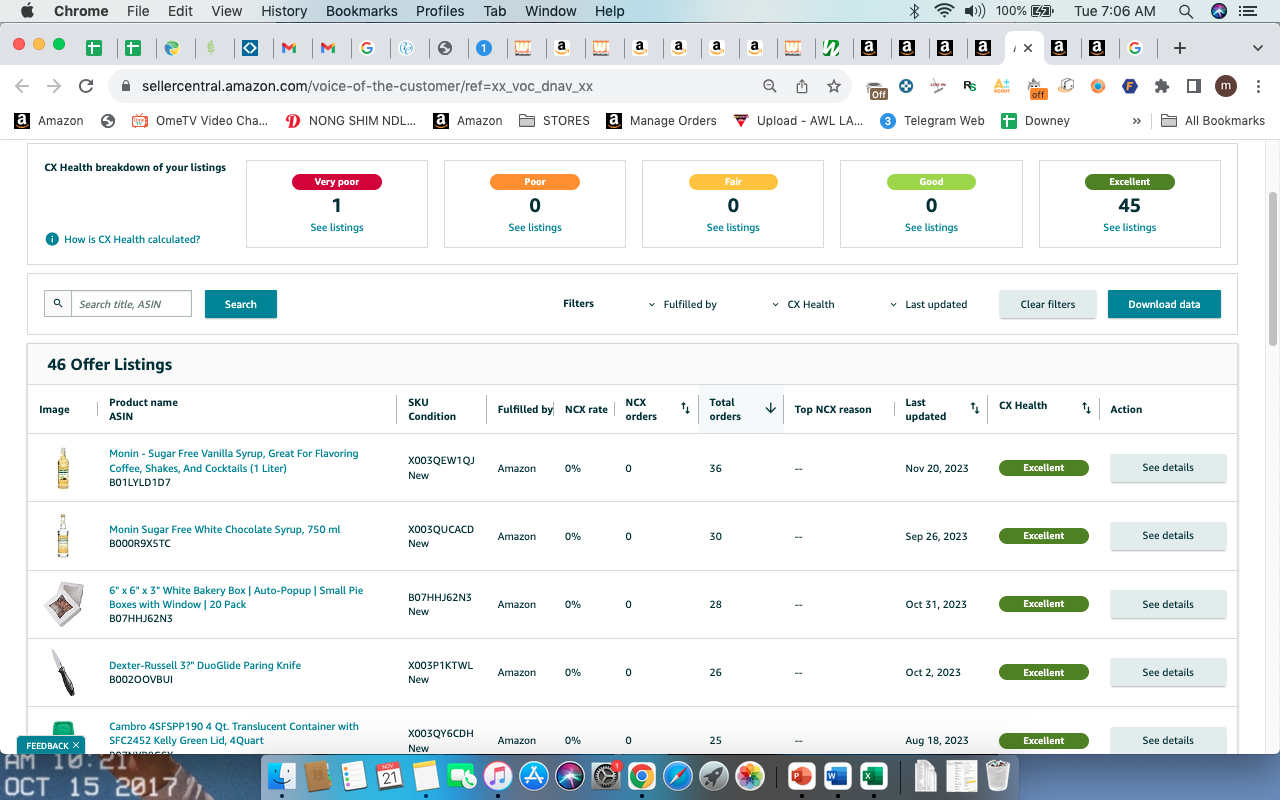Open How is CX Health calculated link
The height and width of the screenshot is (800, 1280).
pyautogui.click(x=132, y=240)
